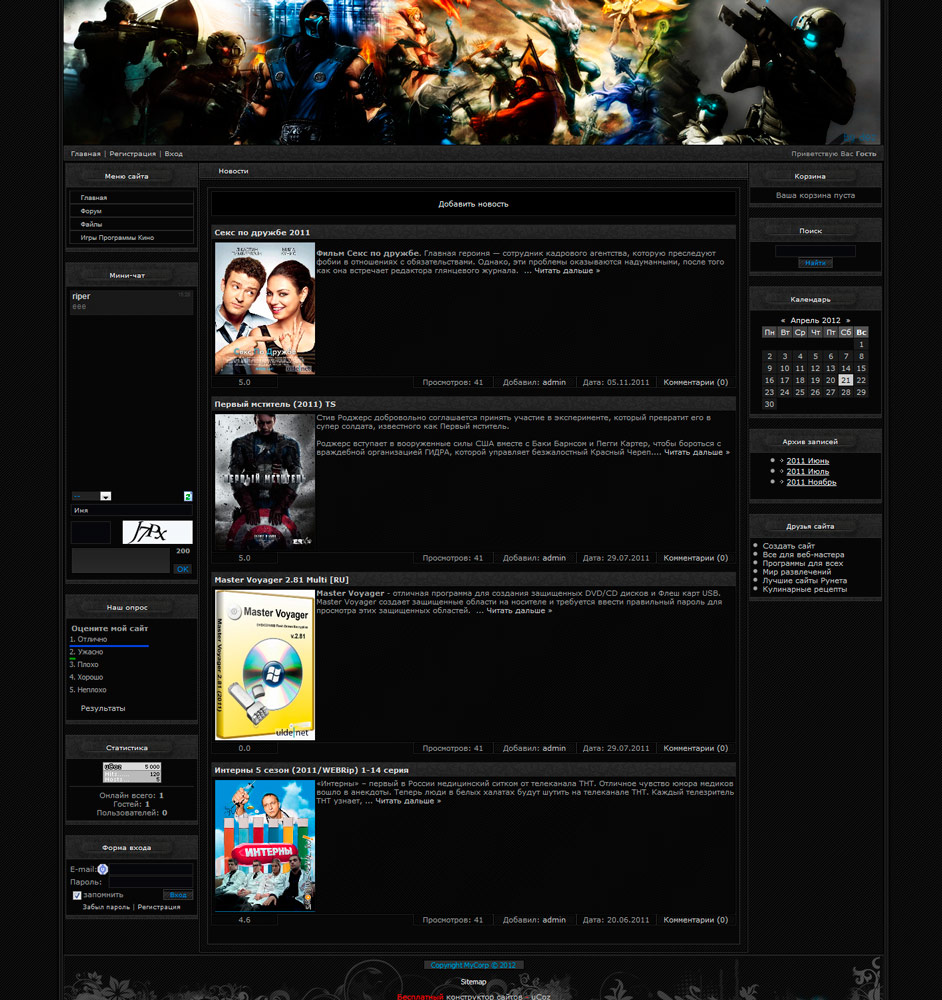Open 'Master Voyager 2.81 Multi [RU]' title
Image resolution: width=942 pixels, height=1000 pixels.
pos(281,580)
